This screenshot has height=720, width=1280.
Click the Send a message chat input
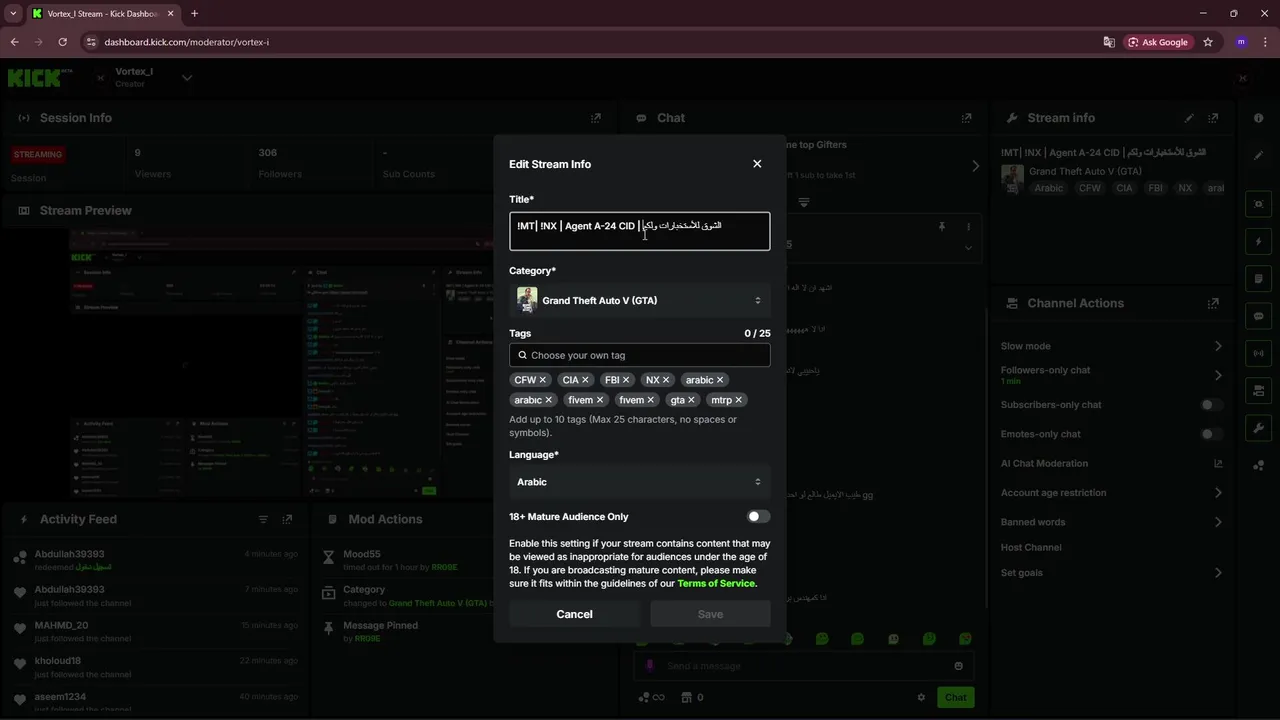(x=805, y=666)
